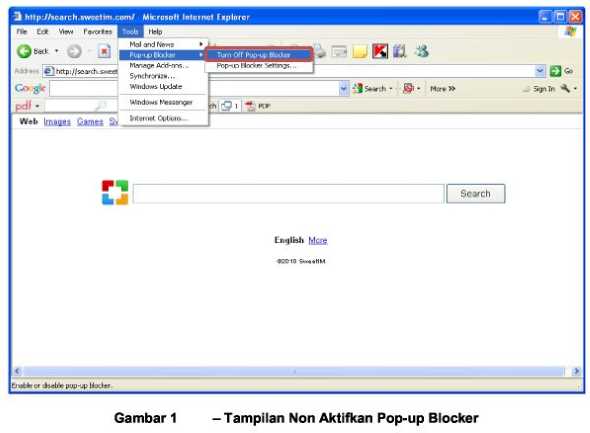This screenshot has width=590, height=433.
Task: Stop loading with the red X icon
Action: tap(104, 51)
